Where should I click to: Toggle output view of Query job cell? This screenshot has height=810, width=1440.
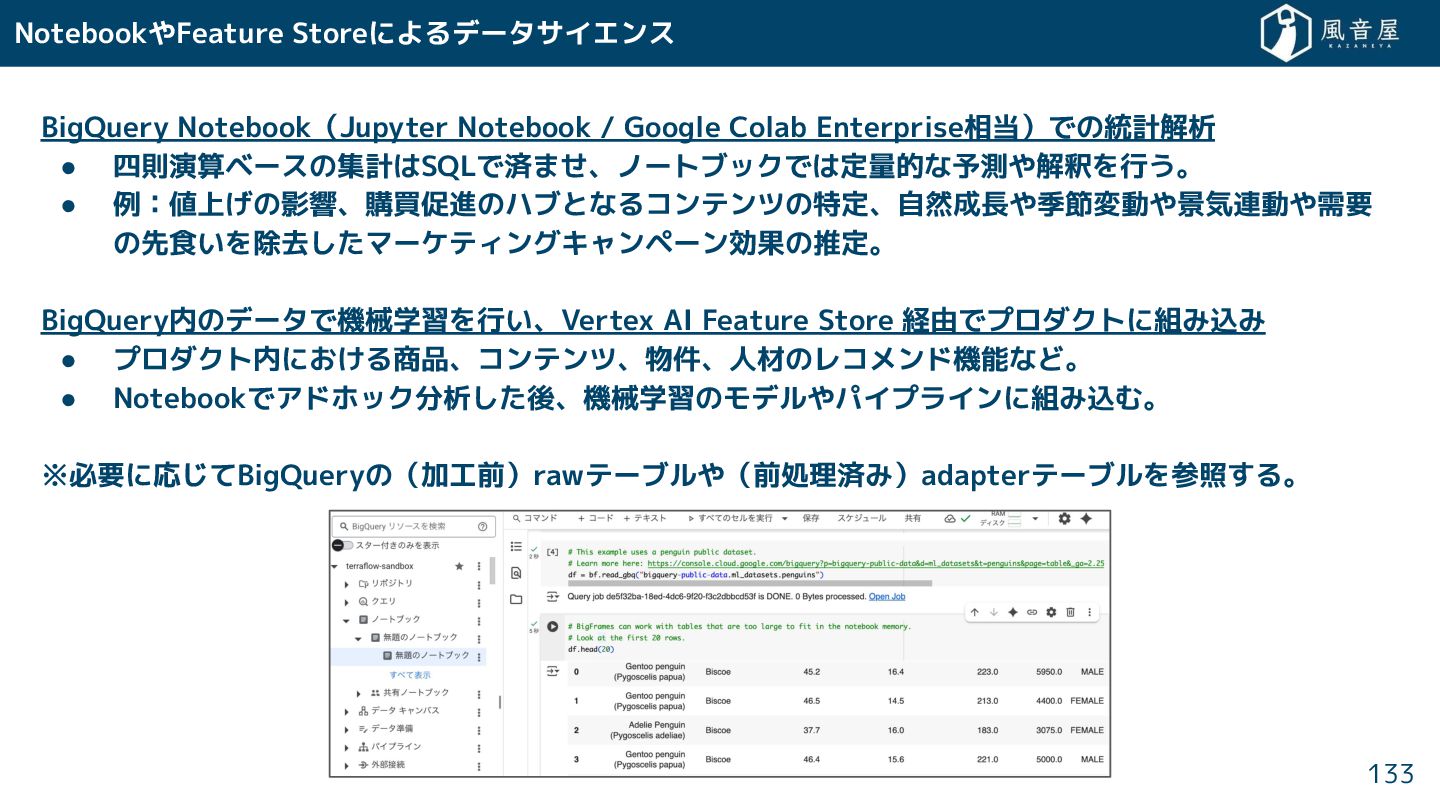[x=552, y=597]
